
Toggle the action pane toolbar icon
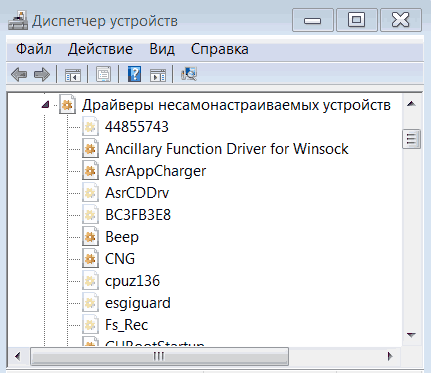(158, 74)
